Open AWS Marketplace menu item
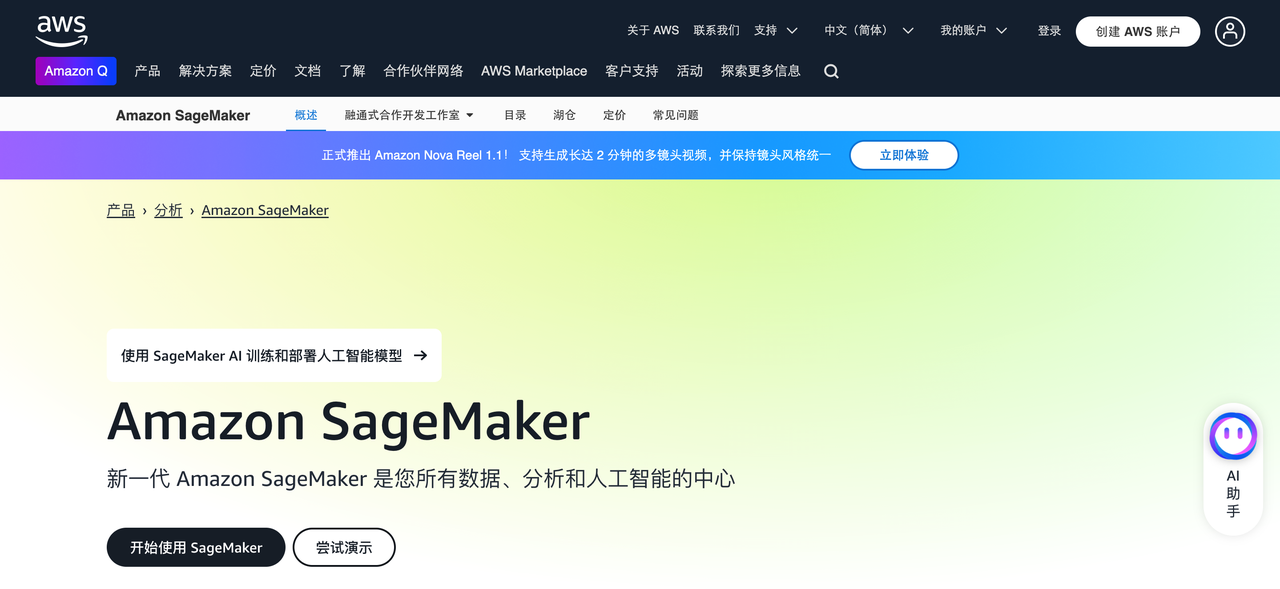Image resolution: width=1280 pixels, height=589 pixels. coord(534,71)
